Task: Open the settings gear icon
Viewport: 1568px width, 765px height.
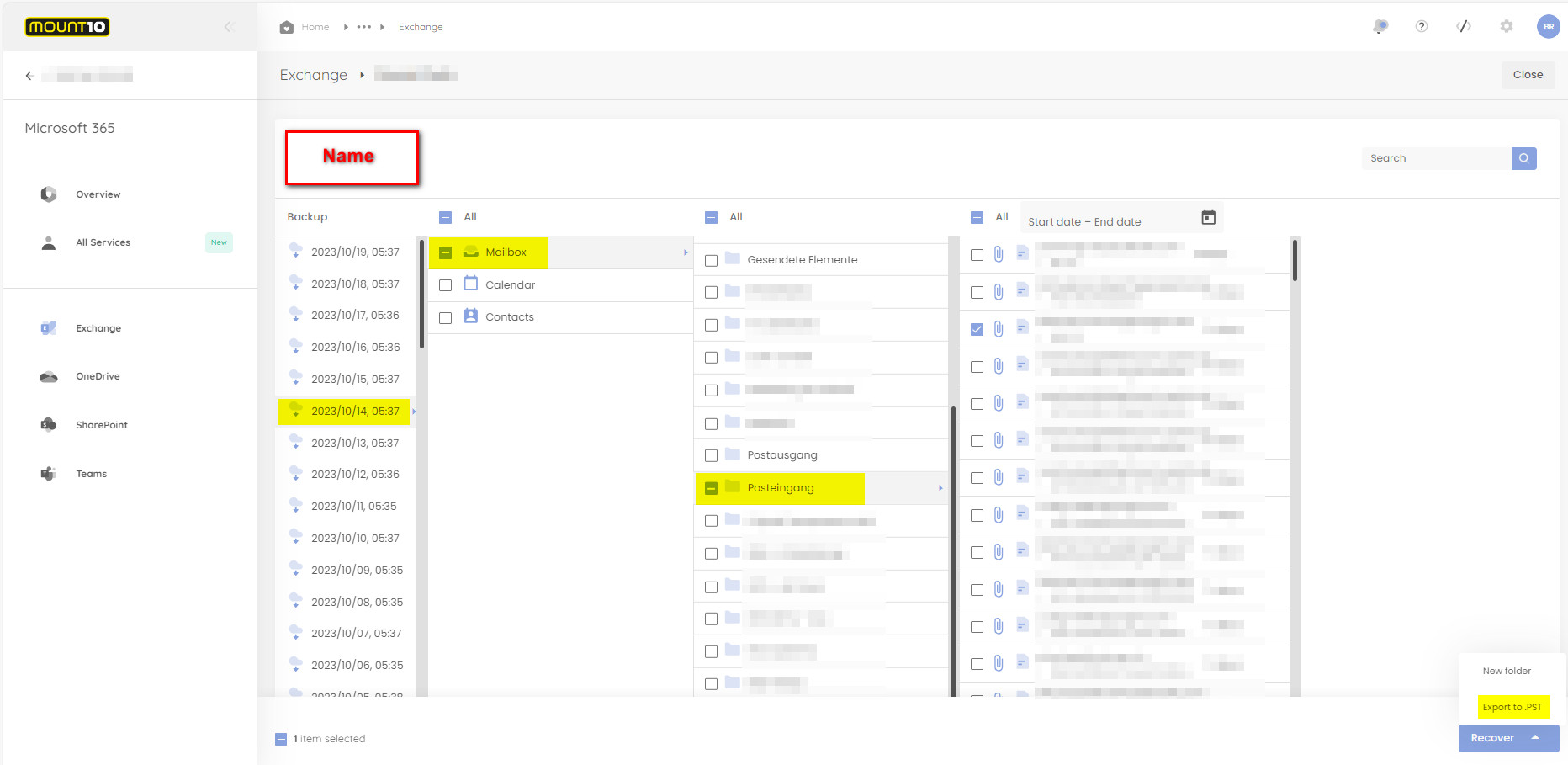Action: [x=1507, y=27]
